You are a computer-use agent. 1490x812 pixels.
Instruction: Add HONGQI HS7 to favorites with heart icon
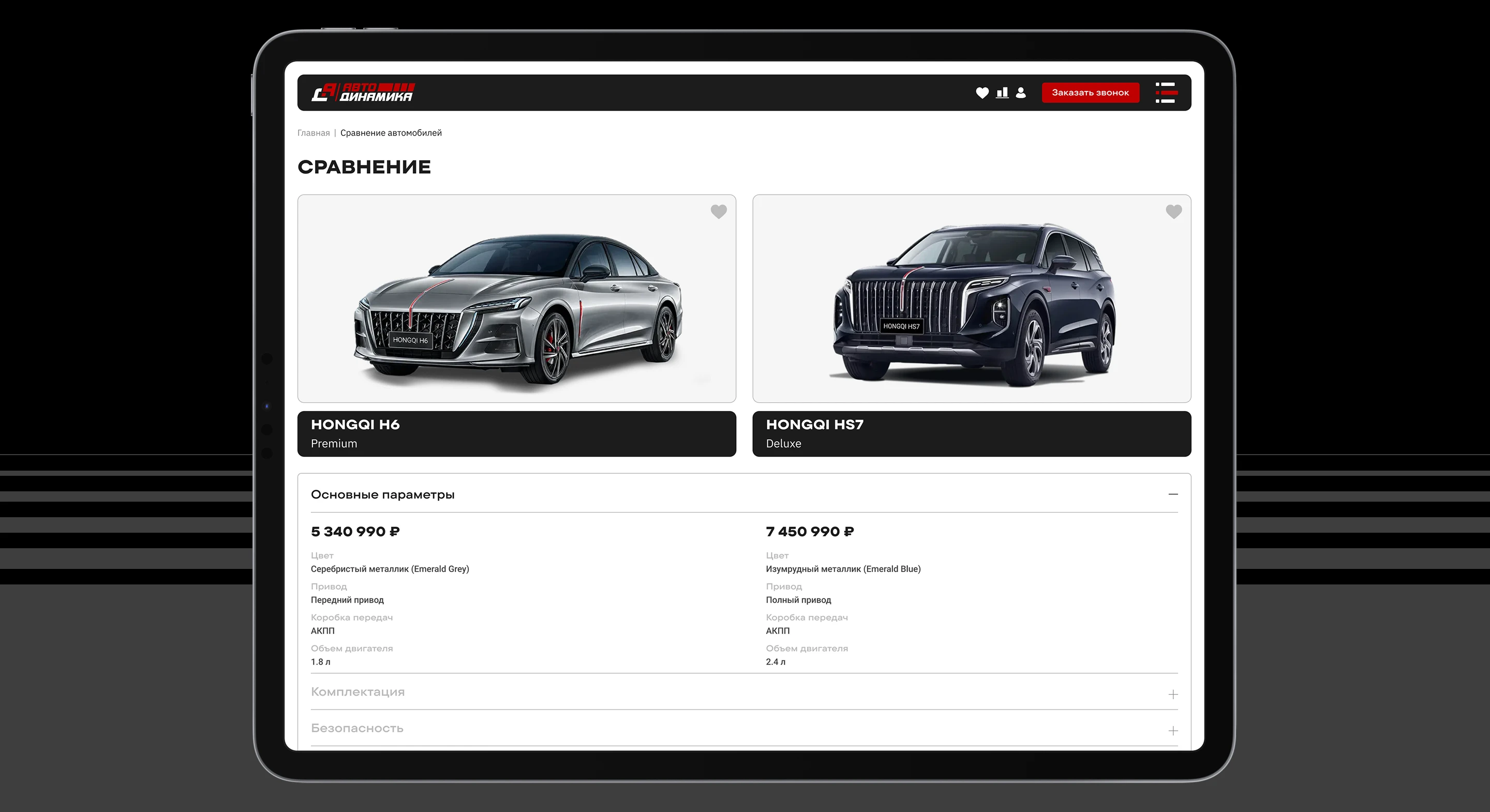tap(1173, 212)
